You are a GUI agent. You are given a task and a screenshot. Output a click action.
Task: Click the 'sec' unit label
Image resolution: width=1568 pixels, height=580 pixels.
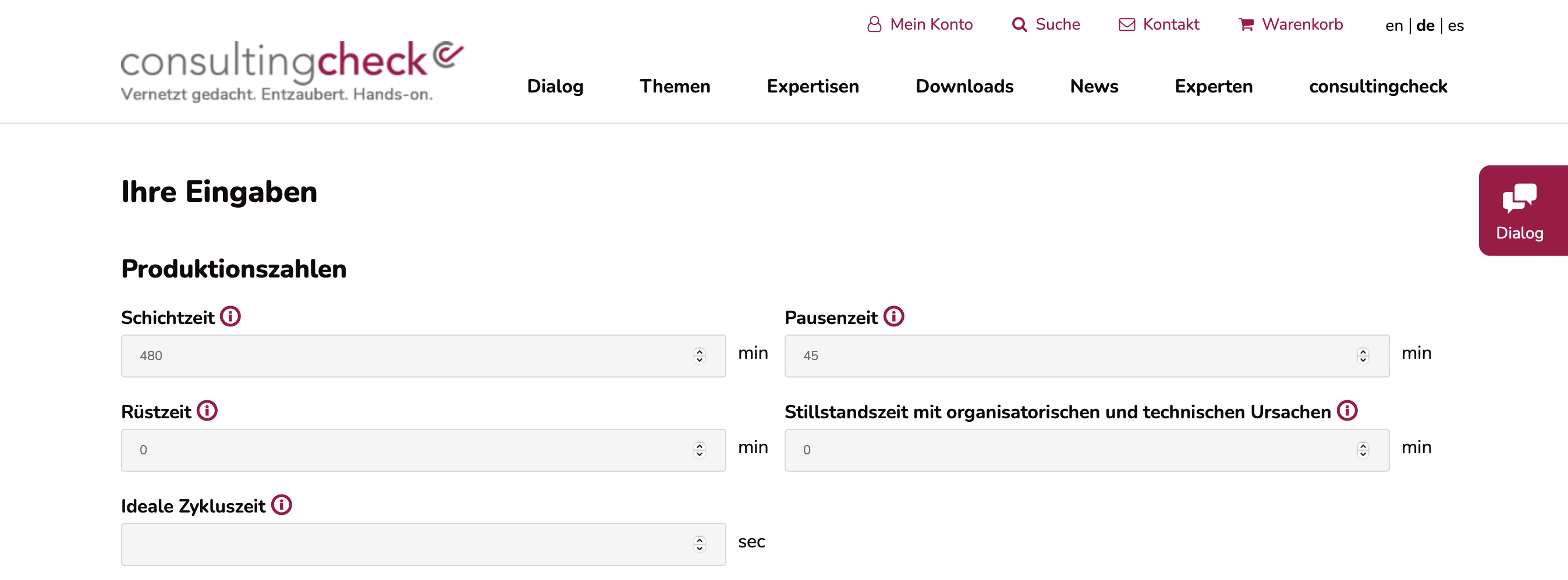tap(752, 542)
